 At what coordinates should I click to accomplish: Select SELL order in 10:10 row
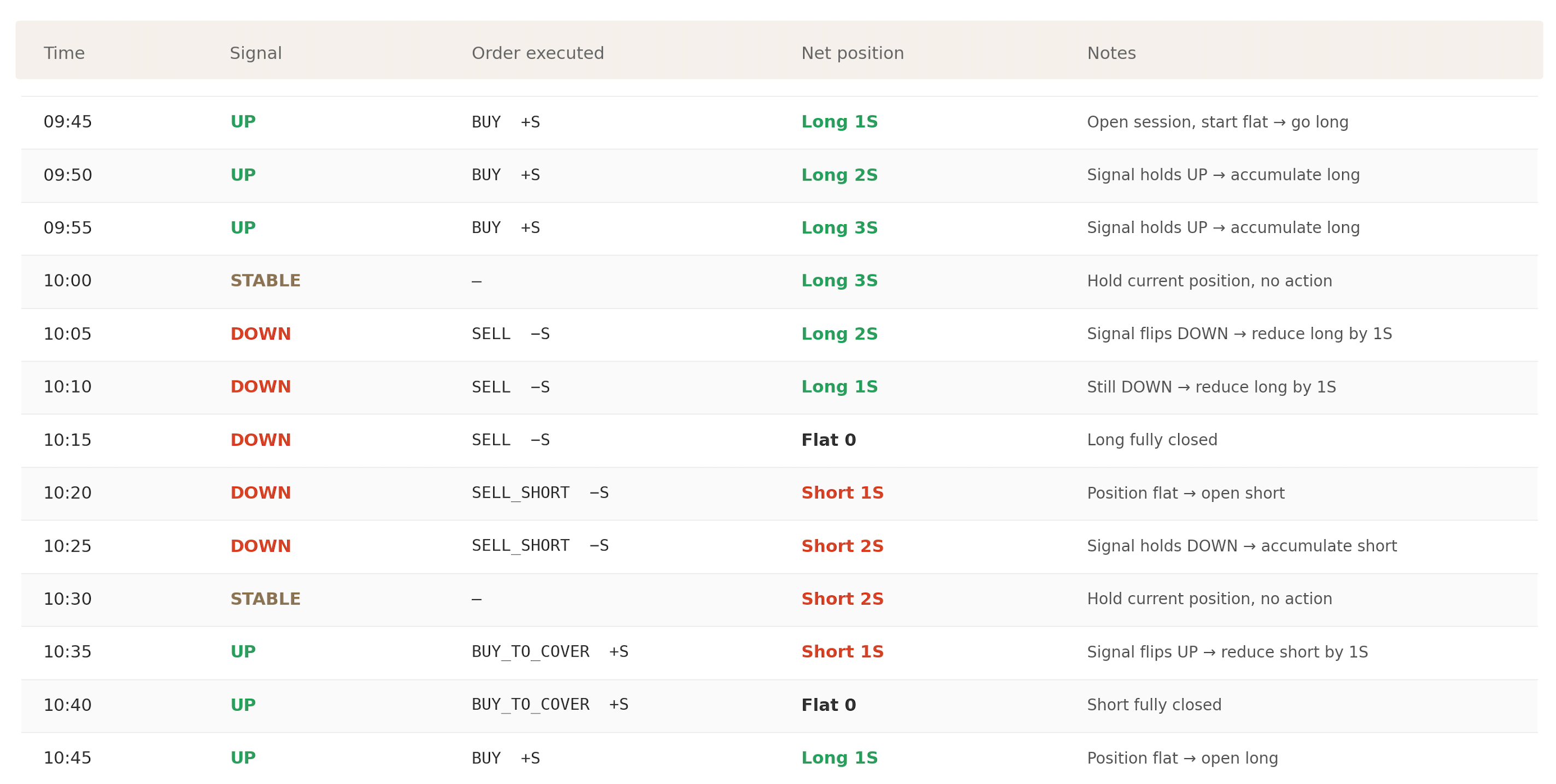(491, 387)
